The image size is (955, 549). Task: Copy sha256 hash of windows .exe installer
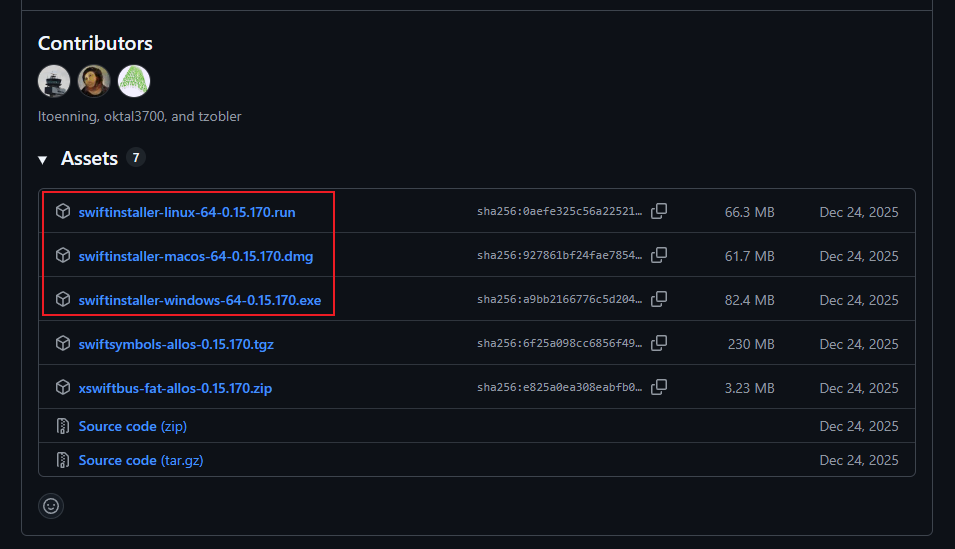(659, 299)
